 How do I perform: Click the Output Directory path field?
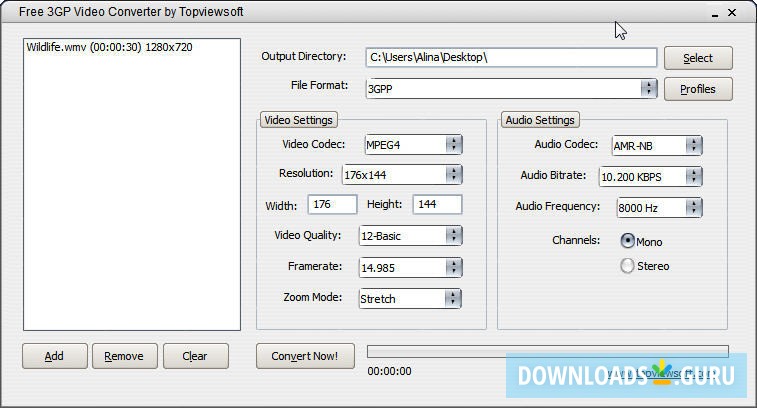[x=511, y=57]
